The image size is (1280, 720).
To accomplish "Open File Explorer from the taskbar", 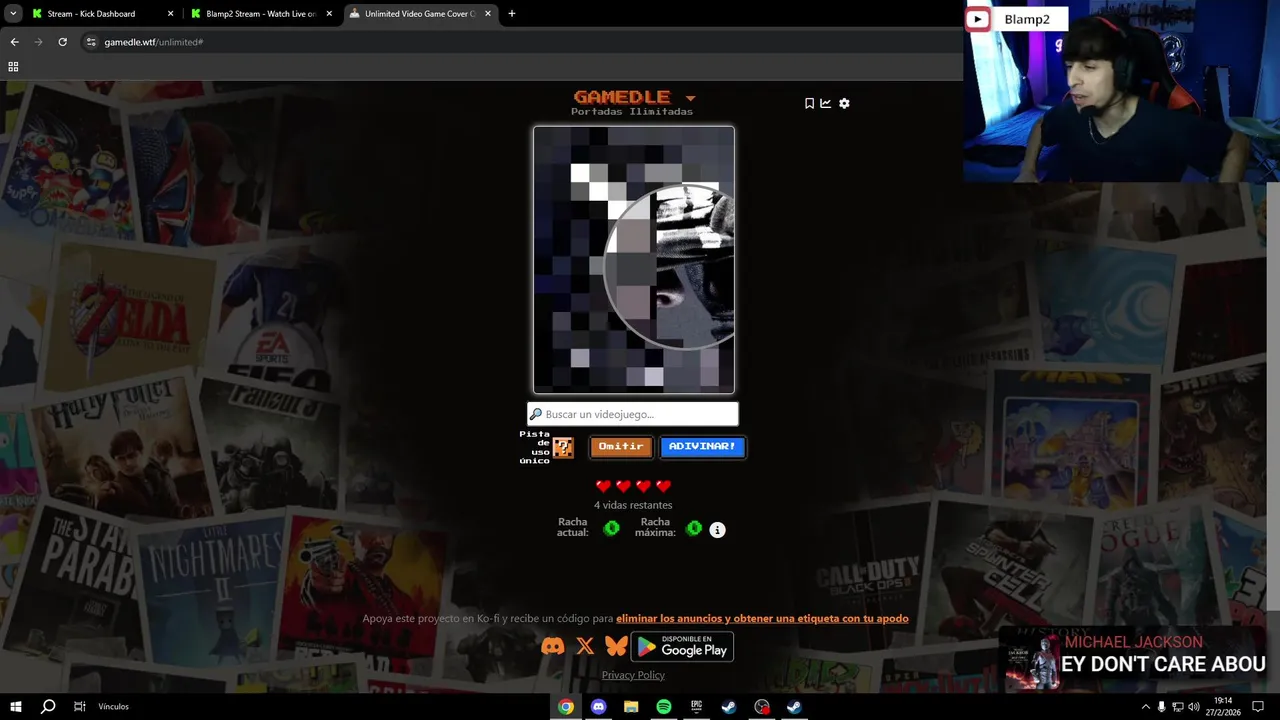I will click(x=631, y=707).
